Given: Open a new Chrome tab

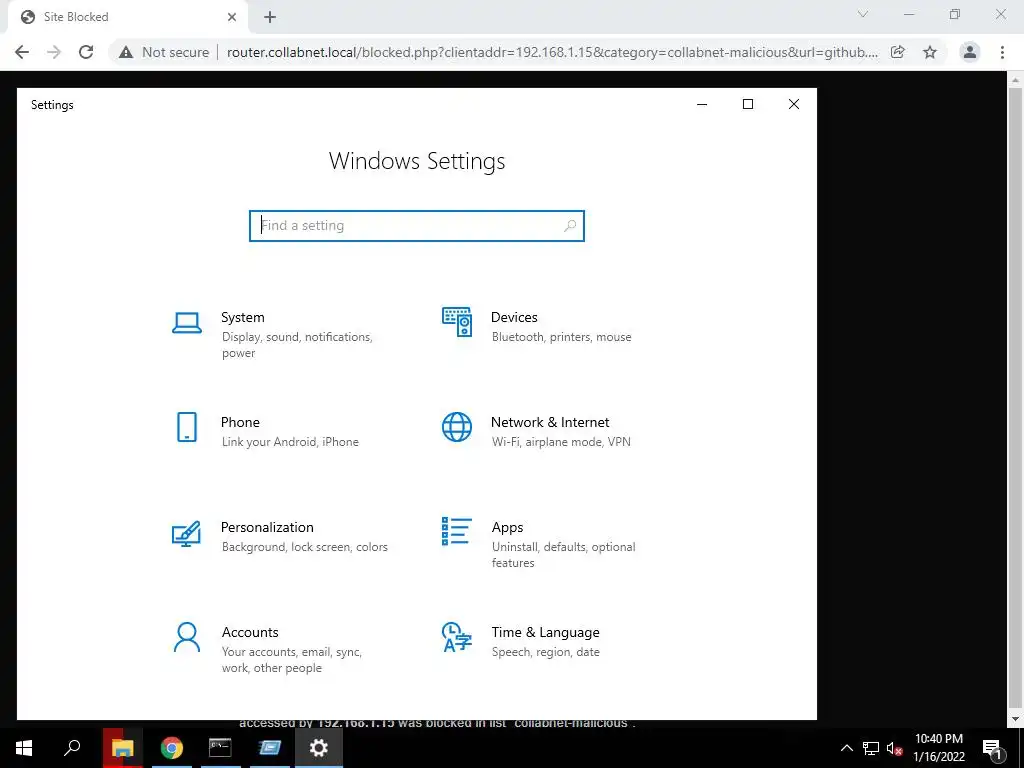Looking at the screenshot, I should [270, 17].
